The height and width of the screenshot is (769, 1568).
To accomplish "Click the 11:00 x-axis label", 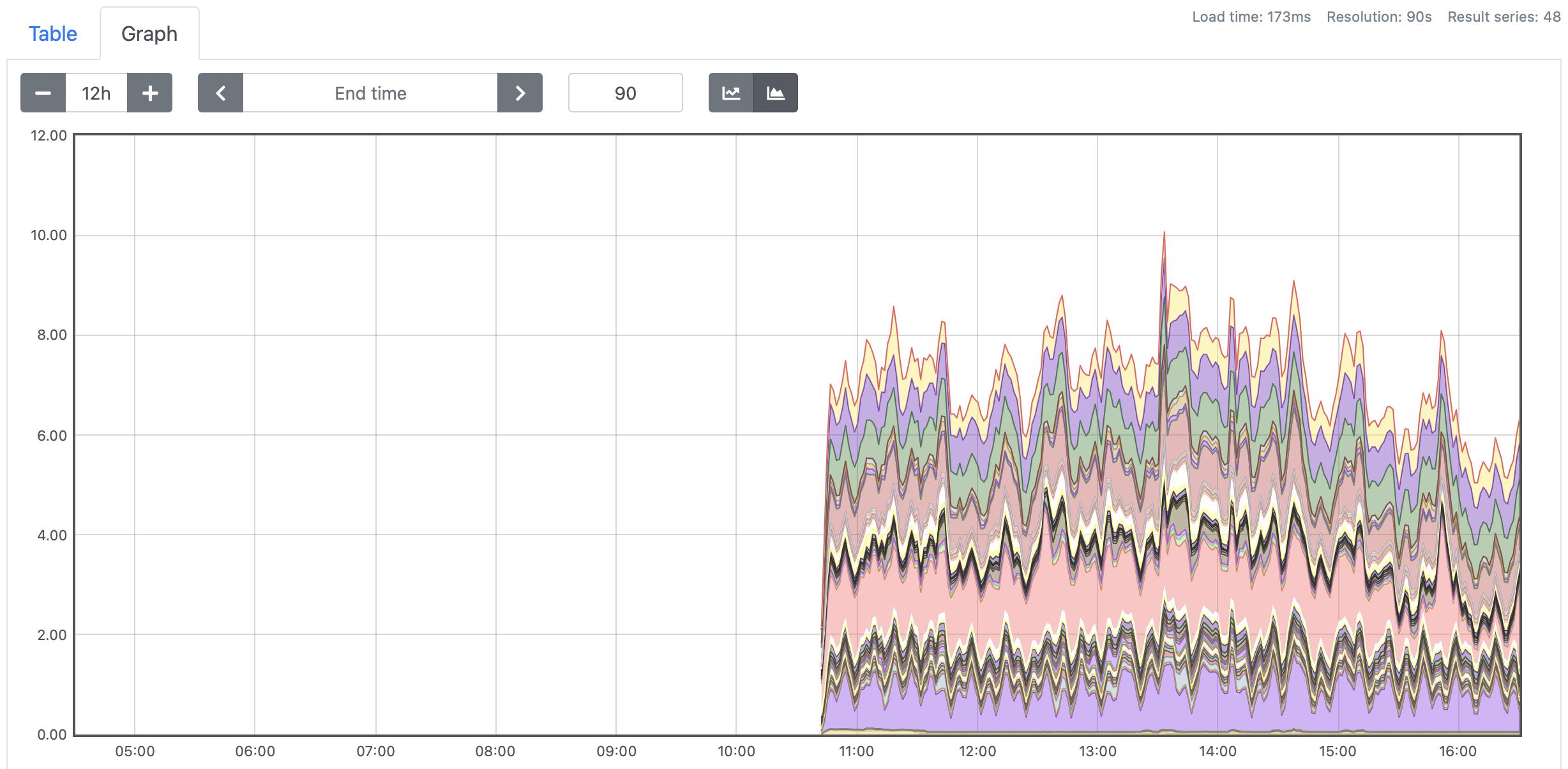I will point(857,751).
